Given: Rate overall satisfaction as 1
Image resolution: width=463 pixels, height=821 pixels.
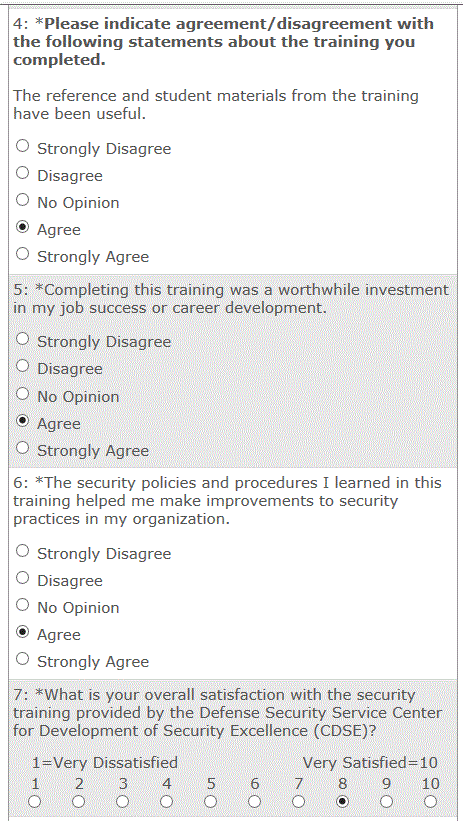Looking at the screenshot, I should pos(35,802).
